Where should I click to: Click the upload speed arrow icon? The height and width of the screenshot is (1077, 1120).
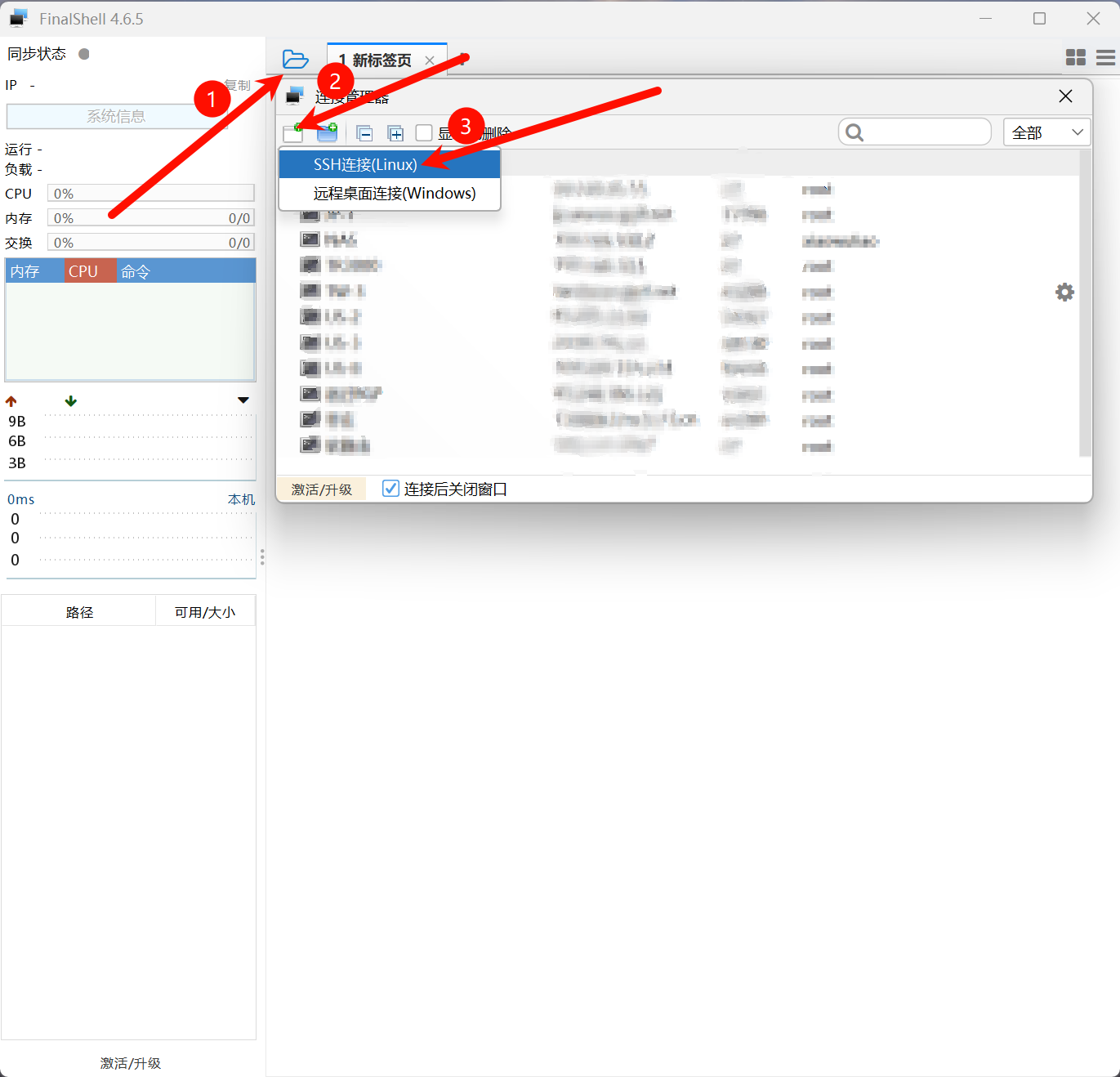click(x=11, y=401)
